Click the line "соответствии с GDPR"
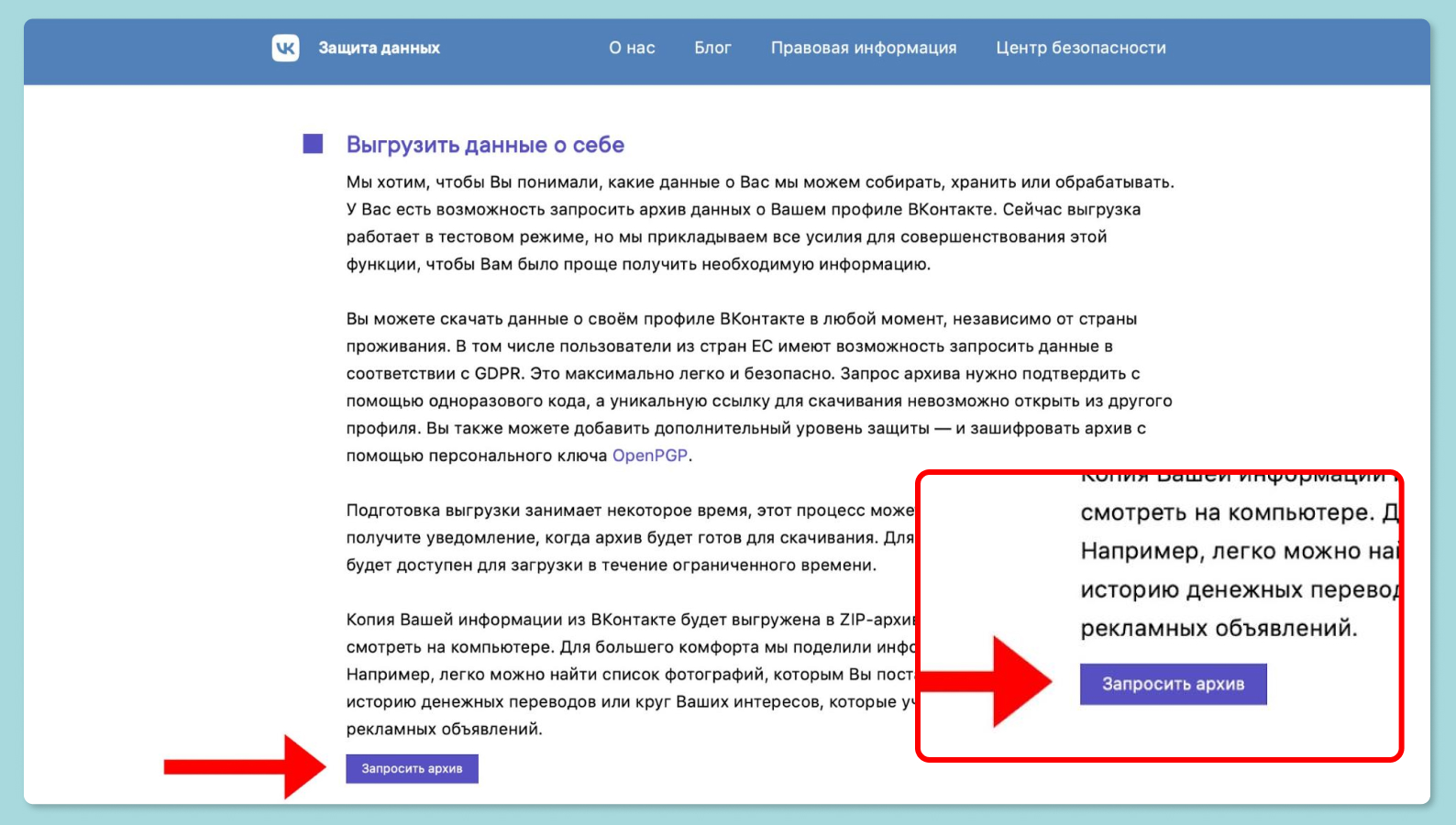This screenshot has height=825, width=1456. (743, 373)
